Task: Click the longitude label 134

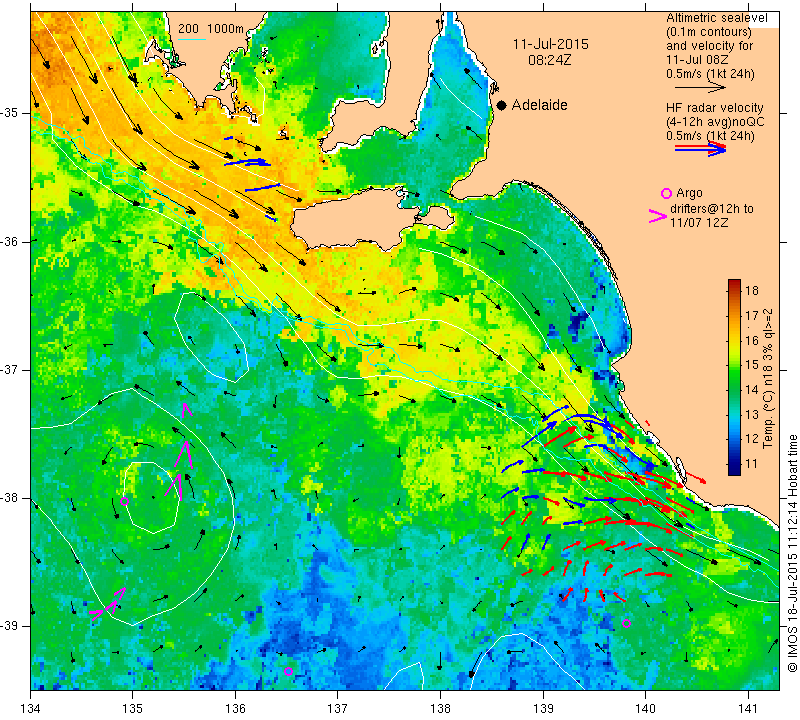Action: 30,709
